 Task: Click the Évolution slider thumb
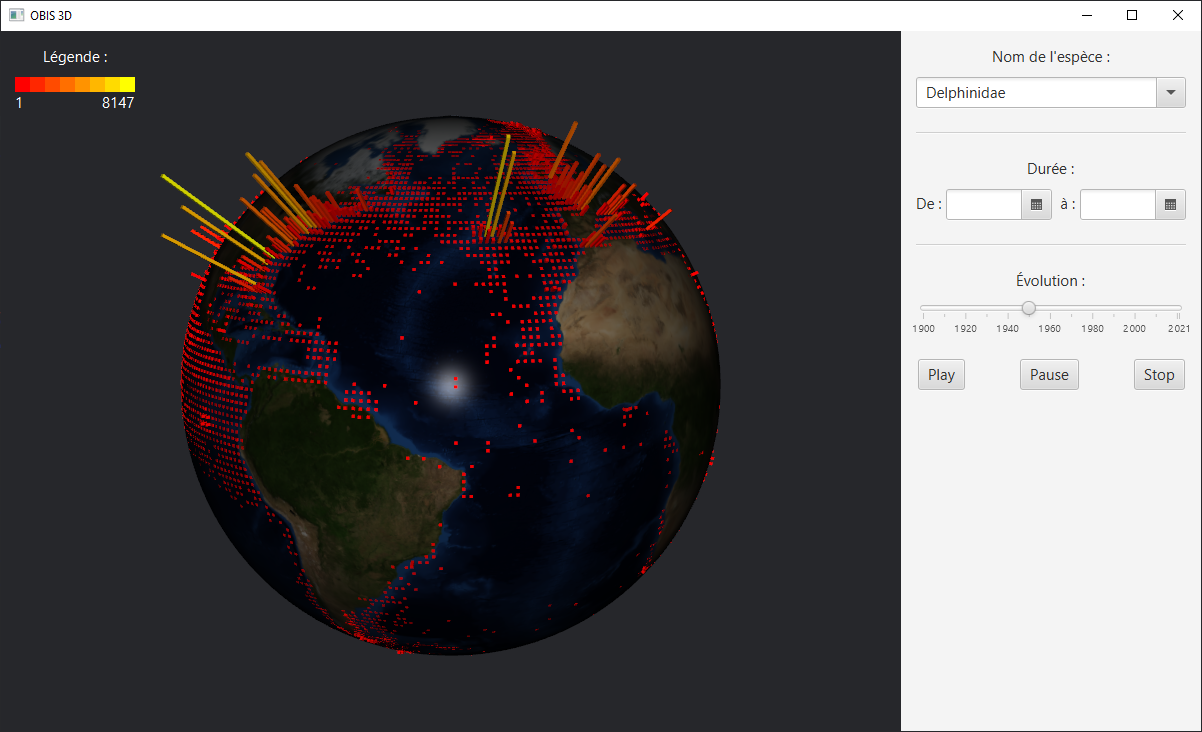1028,308
